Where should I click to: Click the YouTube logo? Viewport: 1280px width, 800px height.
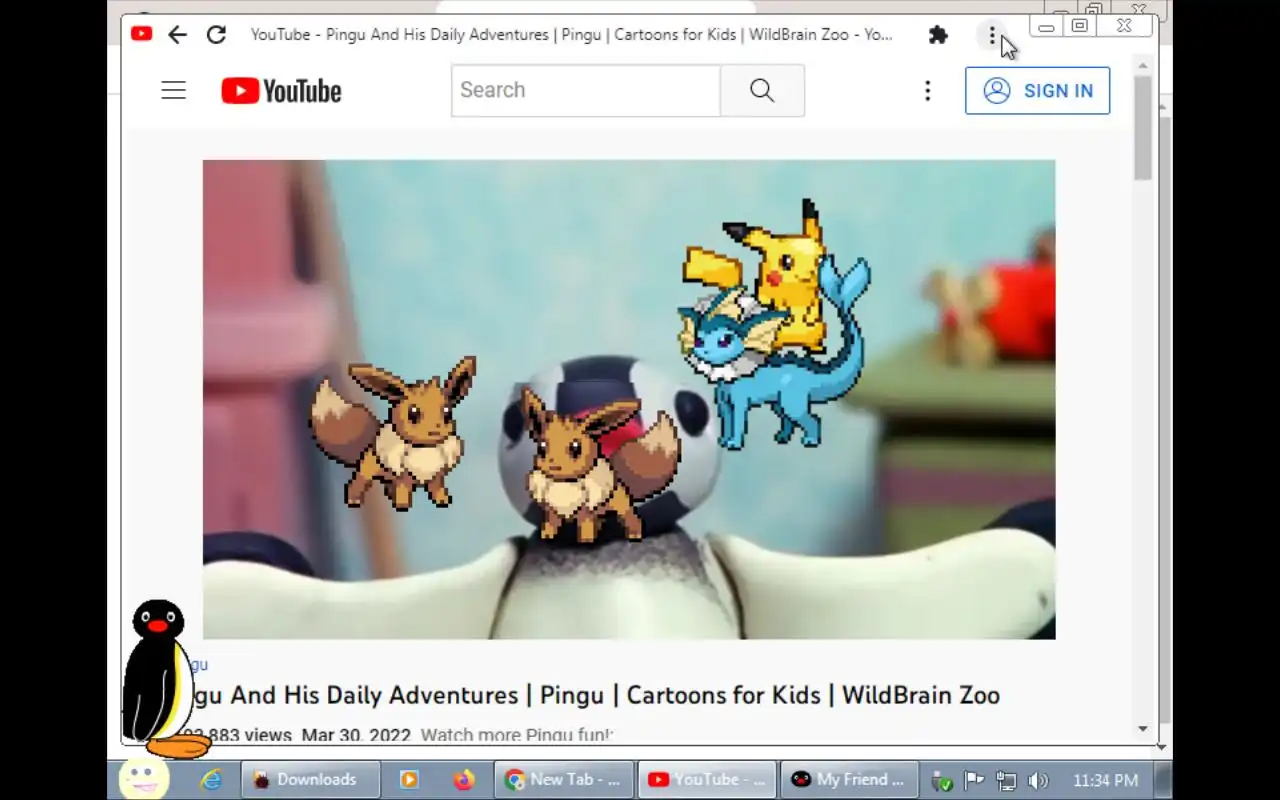pyautogui.click(x=281, y=91)
